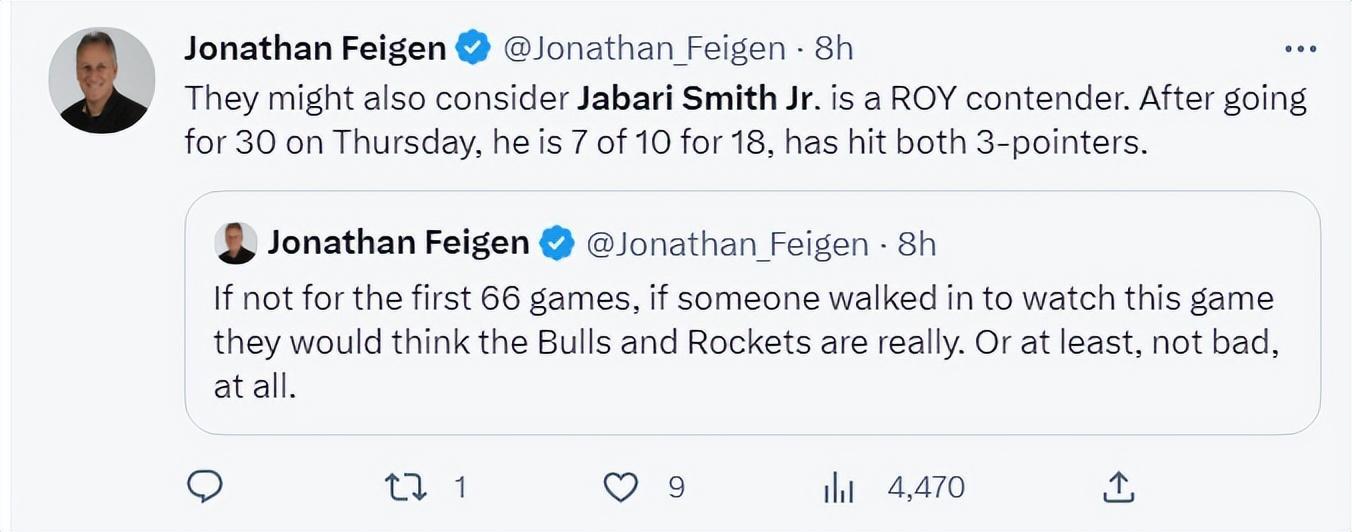Retweet this post using the retweet icon
Image resolution: width=1352 pixels, height=532 pixels.
(x=404, y=487)
